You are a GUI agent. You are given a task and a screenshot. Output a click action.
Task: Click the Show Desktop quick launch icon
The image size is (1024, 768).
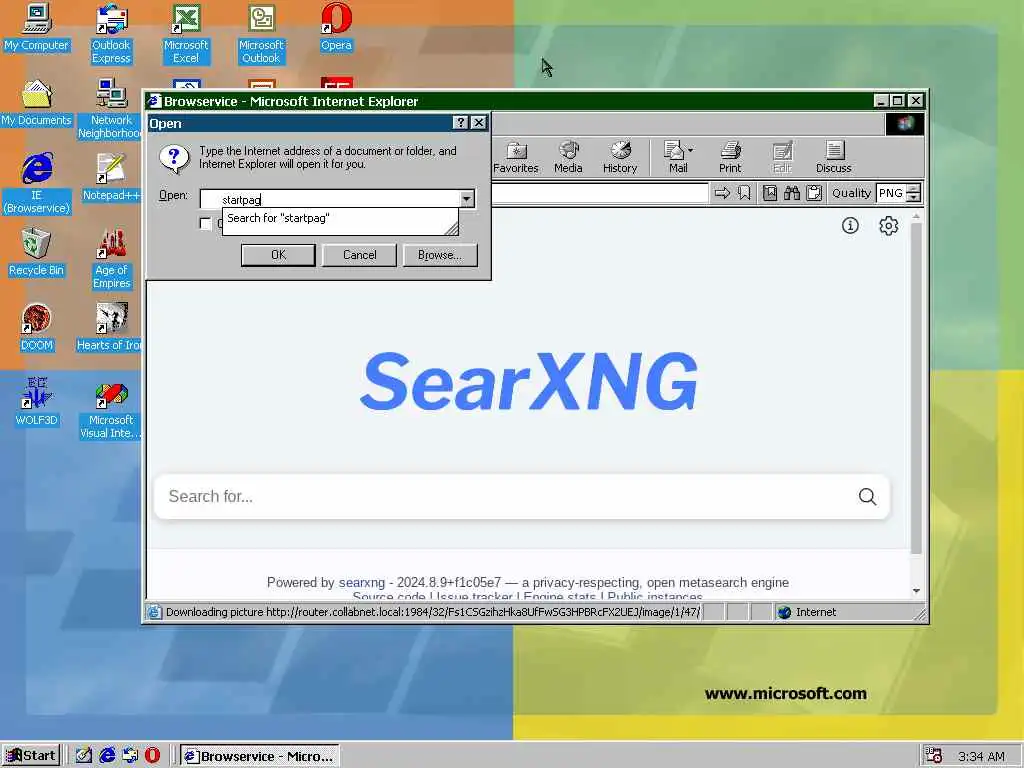pos(84,756)
